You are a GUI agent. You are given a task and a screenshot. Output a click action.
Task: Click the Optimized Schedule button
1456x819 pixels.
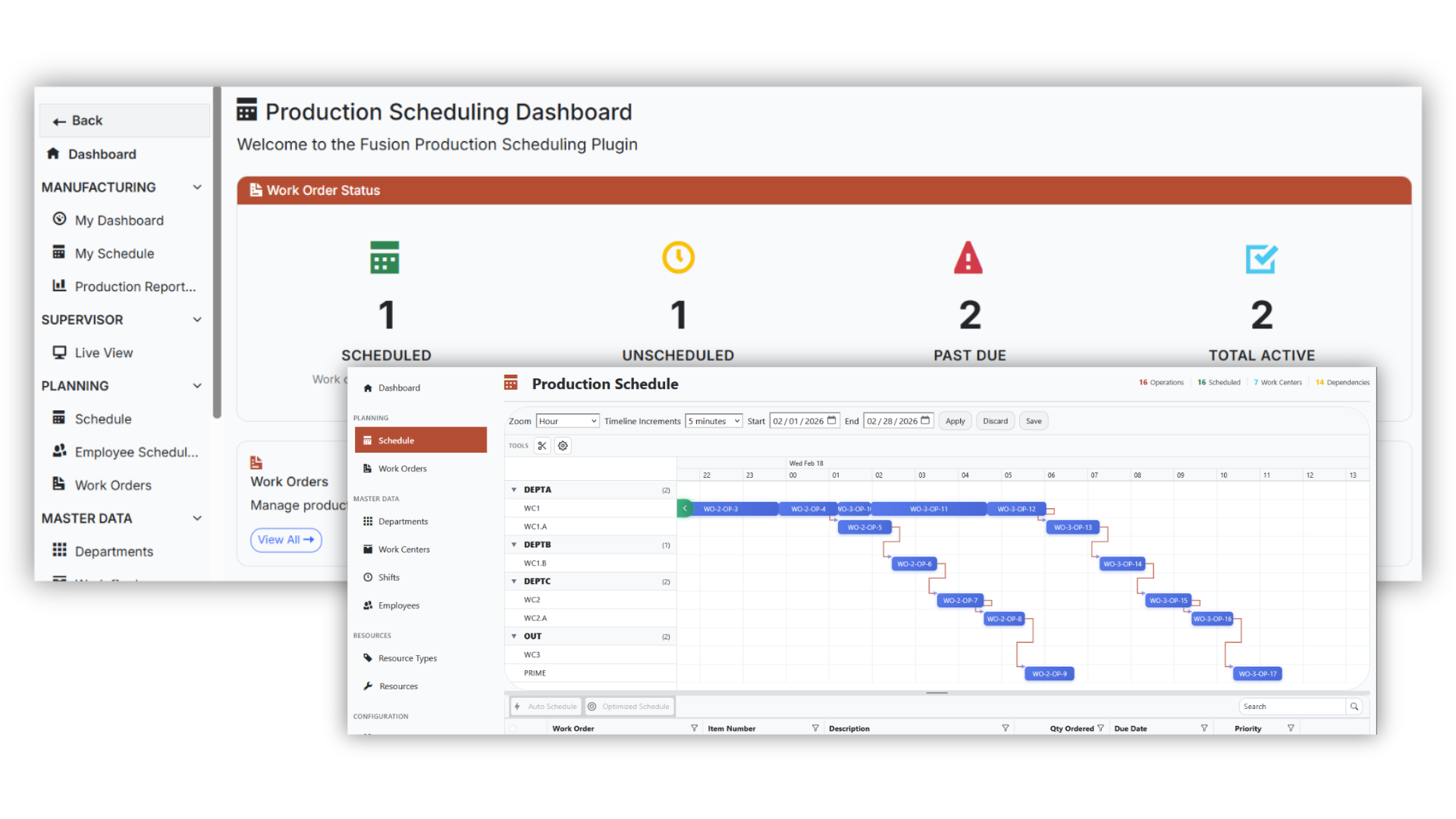(629, 707)
